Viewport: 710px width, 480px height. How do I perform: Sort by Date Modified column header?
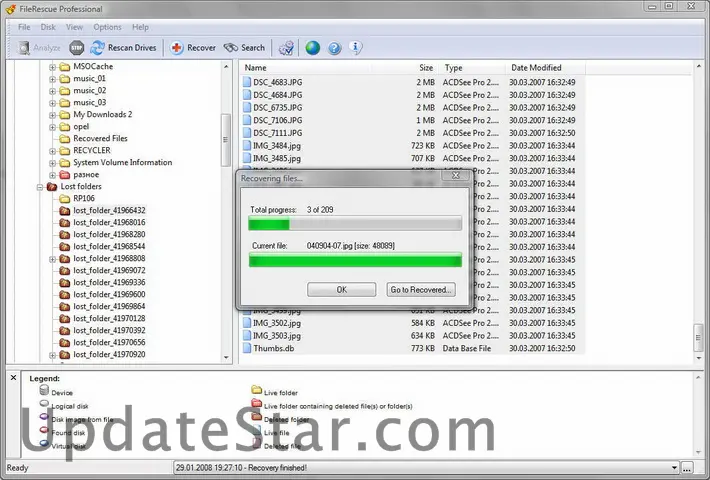(546, 67)
